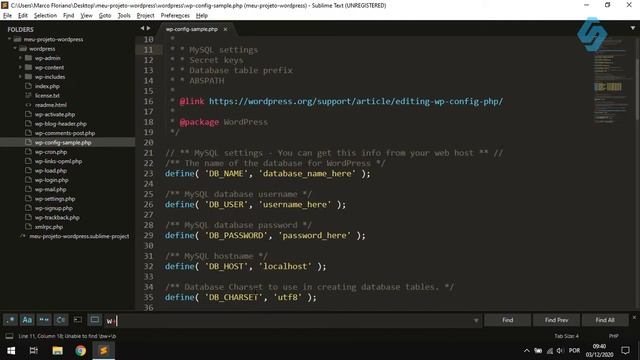Open wp-activate.php in sidebar
640x360 pixels.
click(x=55, y=114)
